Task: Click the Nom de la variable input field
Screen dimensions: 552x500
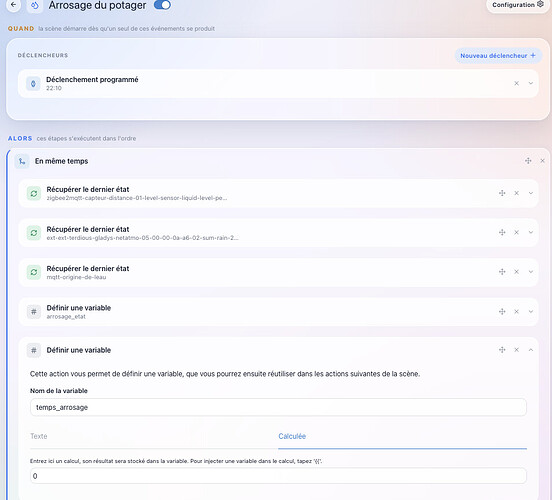Action: 278,407
